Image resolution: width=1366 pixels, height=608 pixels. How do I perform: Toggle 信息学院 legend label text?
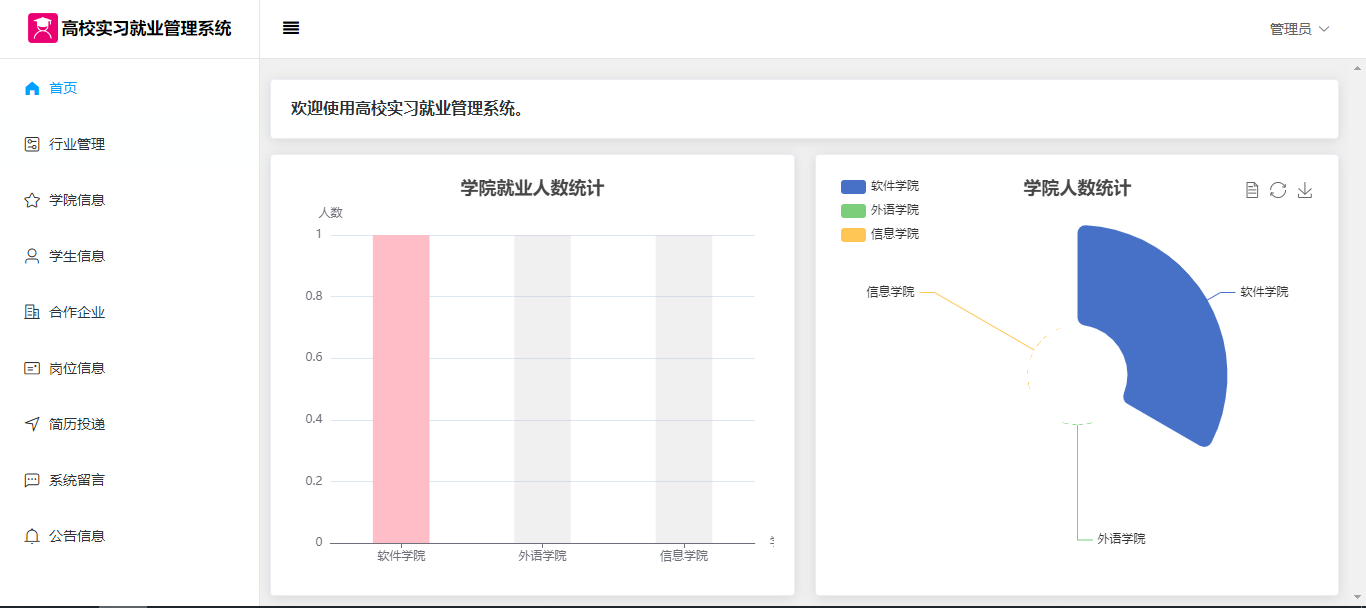[895, 234]
